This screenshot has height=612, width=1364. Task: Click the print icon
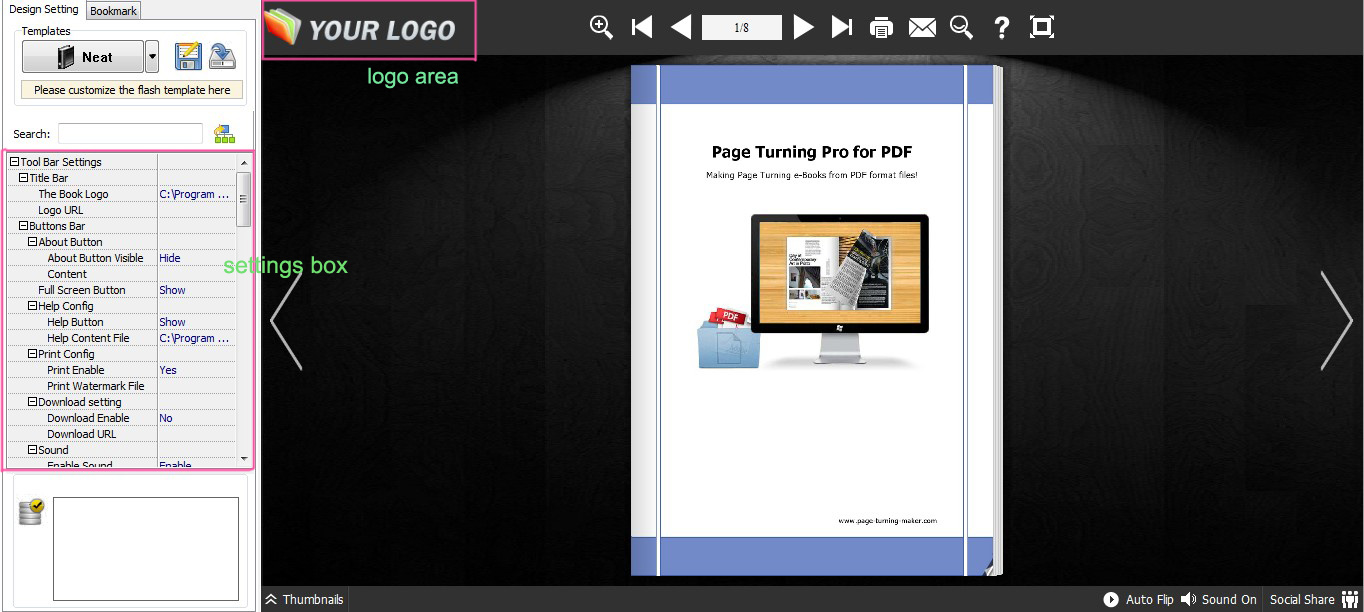[881, 28]
